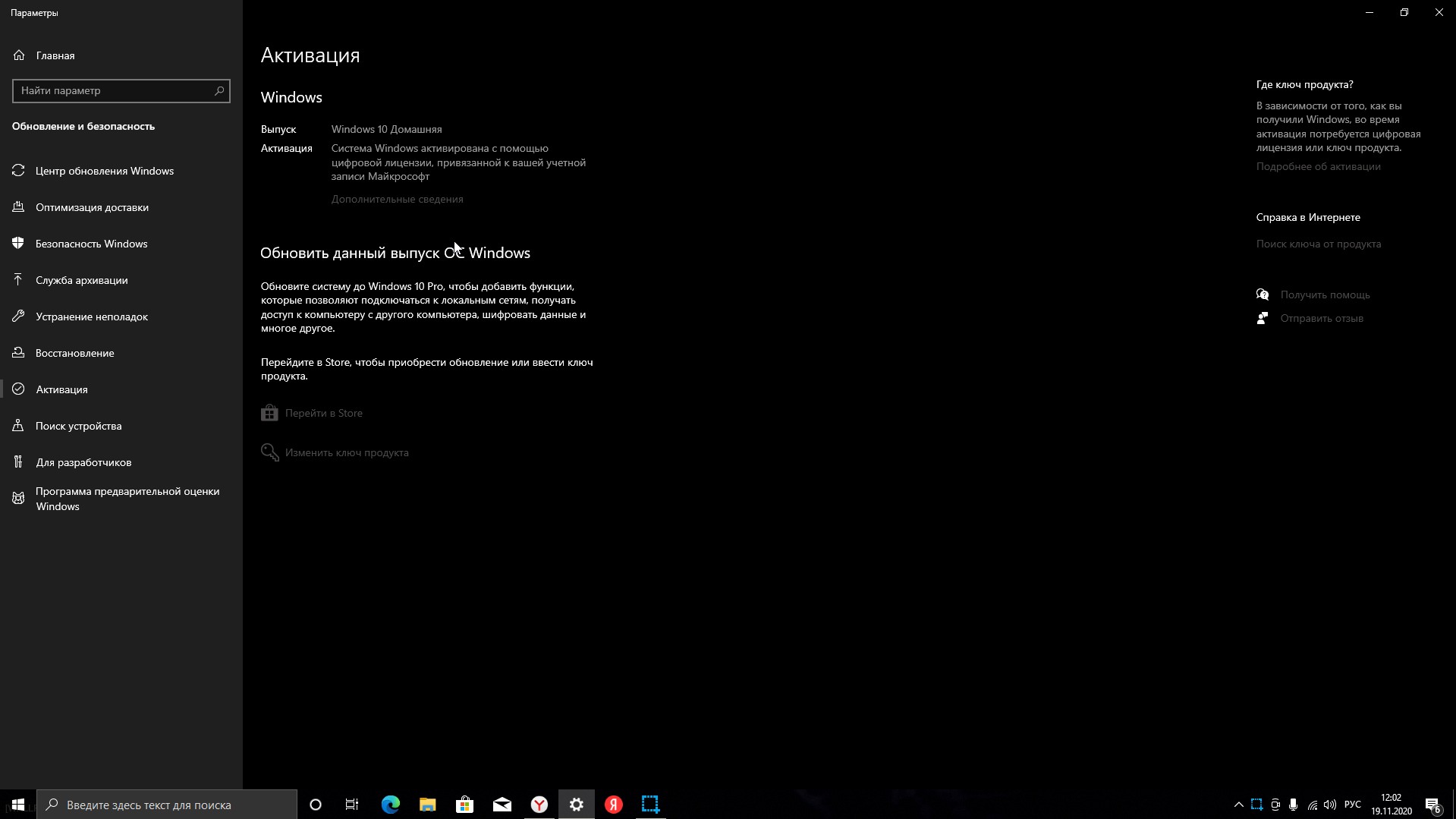Click the key icon beside Изменить ключ продукта
The width and height of the screenshot is (1456, 819).
[x=269, y=452]
